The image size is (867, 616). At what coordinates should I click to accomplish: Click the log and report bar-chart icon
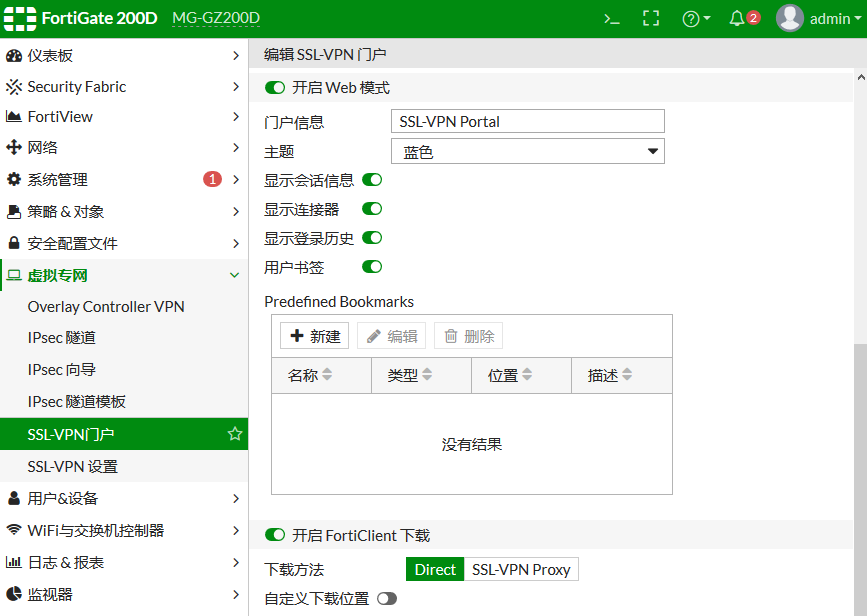(13, 562)
